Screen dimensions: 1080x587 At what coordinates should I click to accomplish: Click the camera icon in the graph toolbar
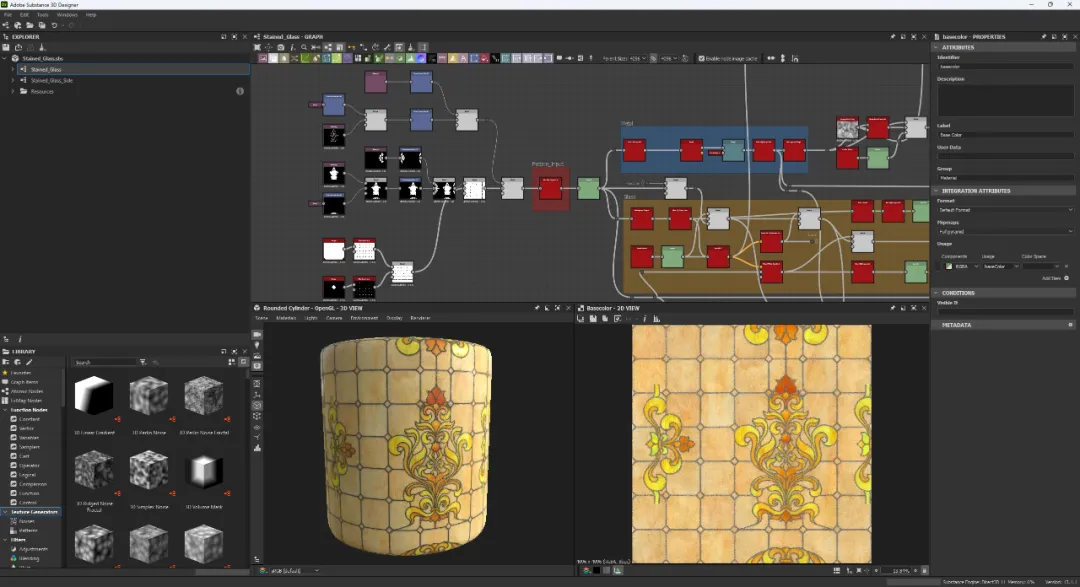click(x=280, y=48)
